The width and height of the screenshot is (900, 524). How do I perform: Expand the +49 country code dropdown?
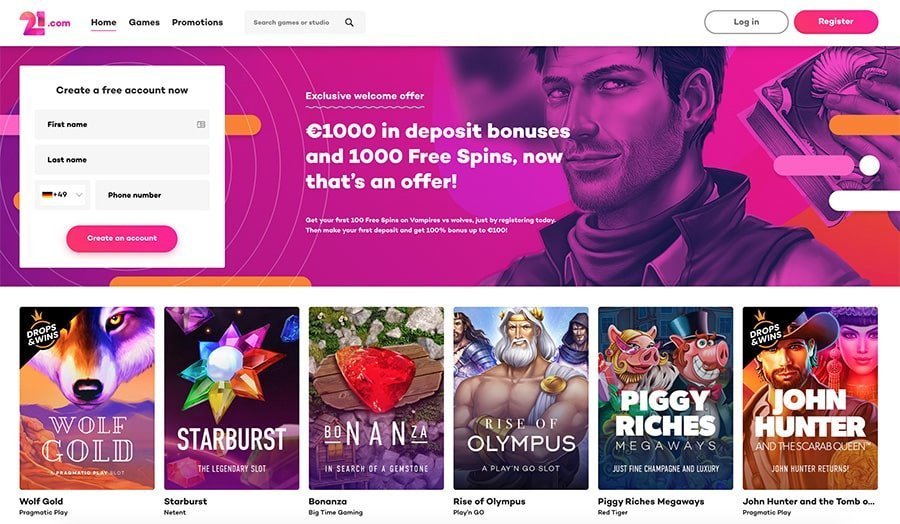63,195
